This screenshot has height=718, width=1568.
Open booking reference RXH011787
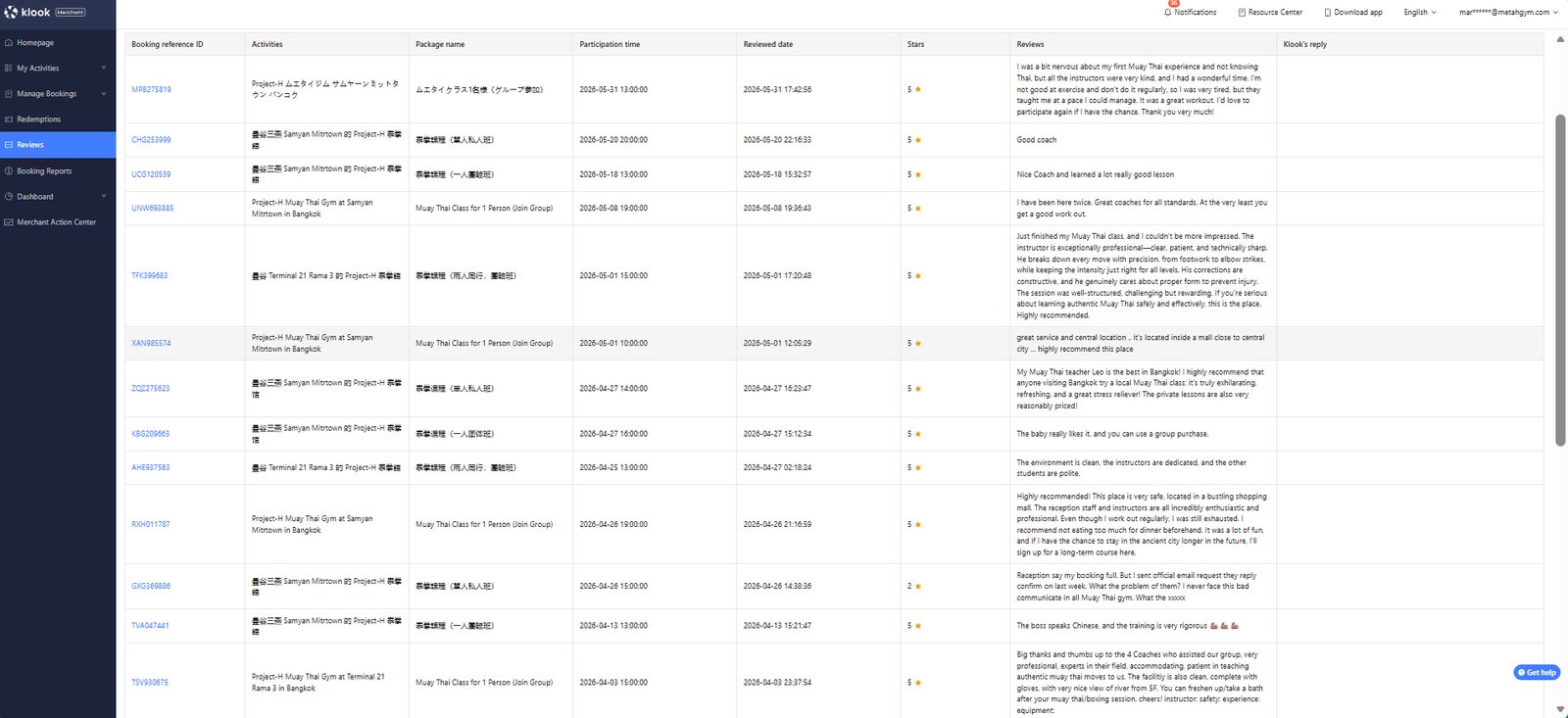(x=150, y=525)
